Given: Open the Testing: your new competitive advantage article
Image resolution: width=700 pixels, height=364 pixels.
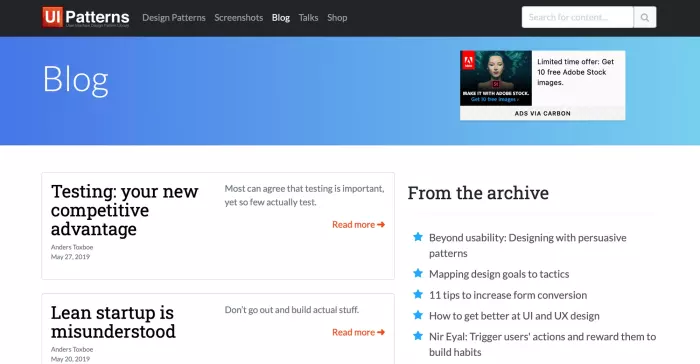Looking at the screenshot, I should (125, 210).
